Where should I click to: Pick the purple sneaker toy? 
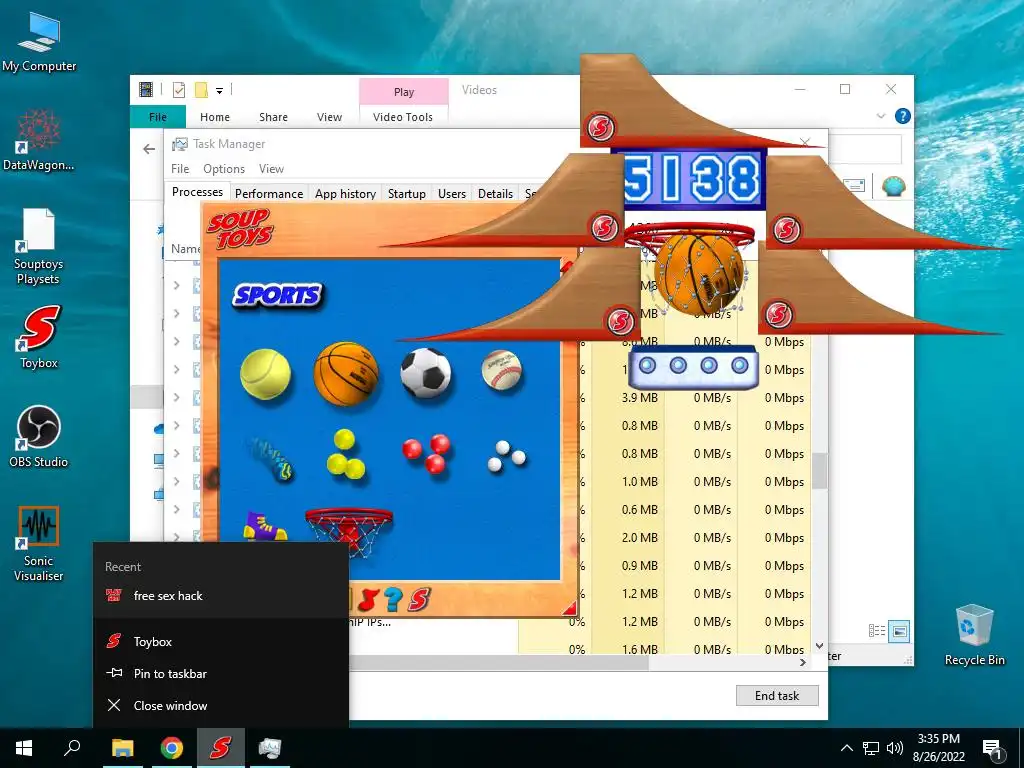pos(264,526)
